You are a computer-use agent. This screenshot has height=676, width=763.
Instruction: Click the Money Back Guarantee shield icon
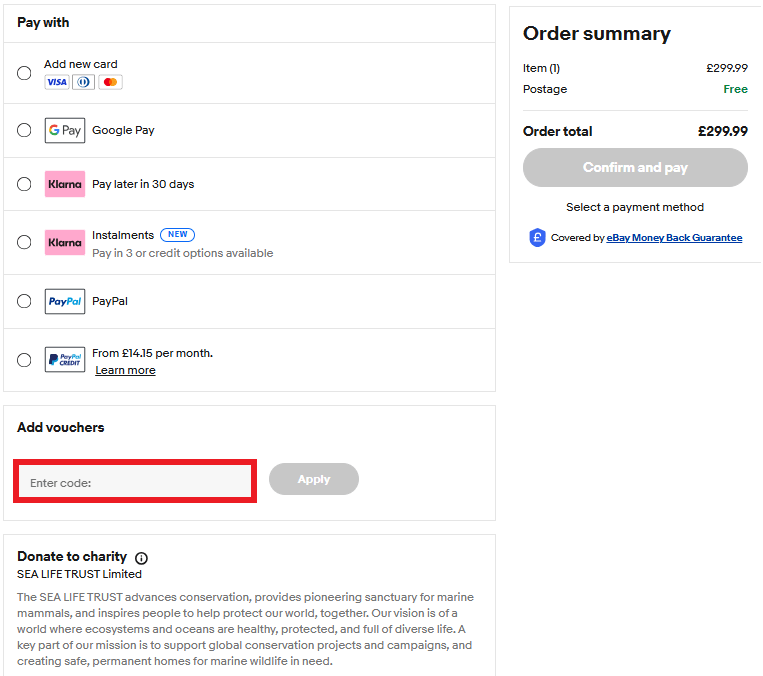point(537,238)
